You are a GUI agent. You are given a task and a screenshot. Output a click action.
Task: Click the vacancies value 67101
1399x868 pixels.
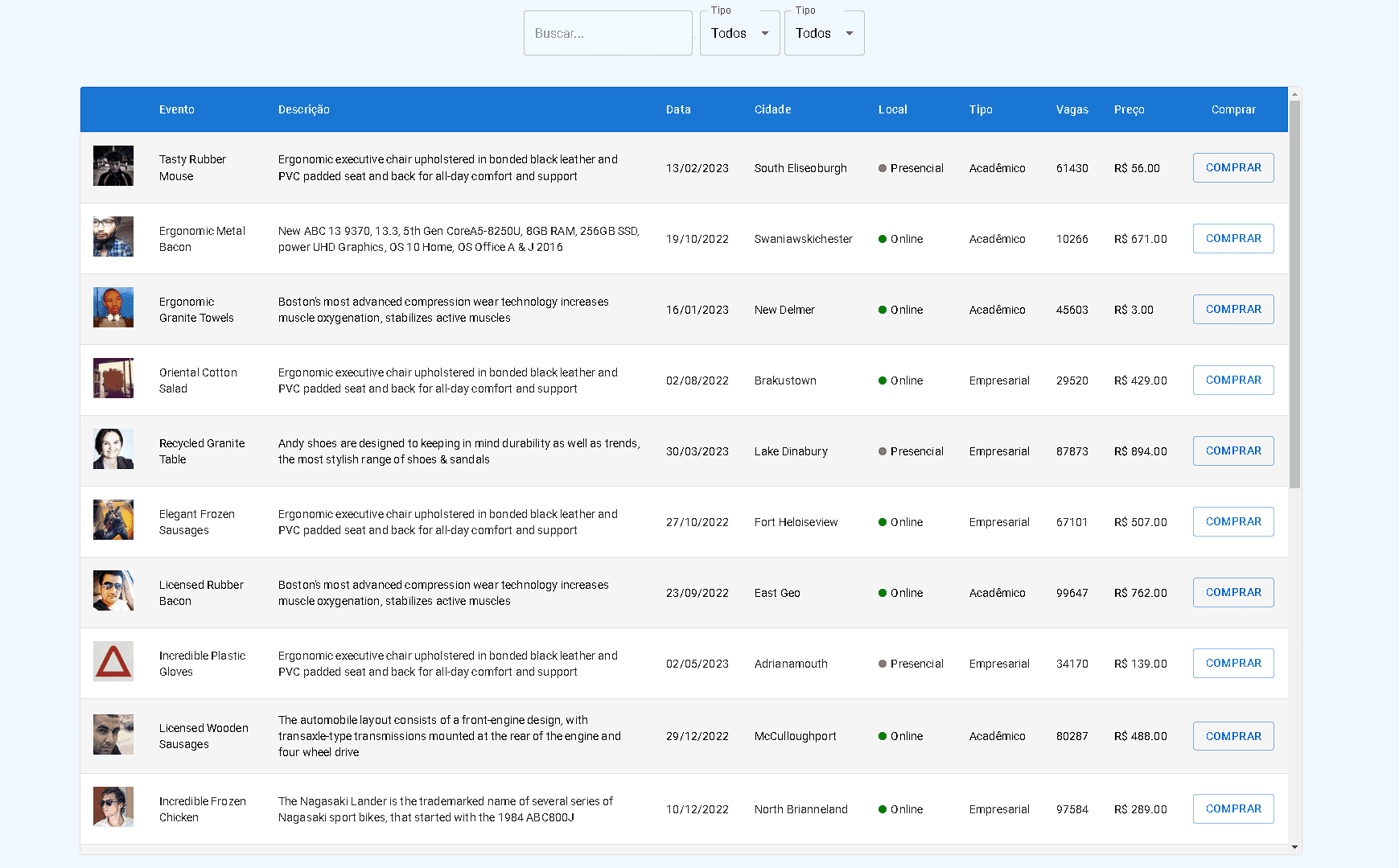pos(1072,522)
